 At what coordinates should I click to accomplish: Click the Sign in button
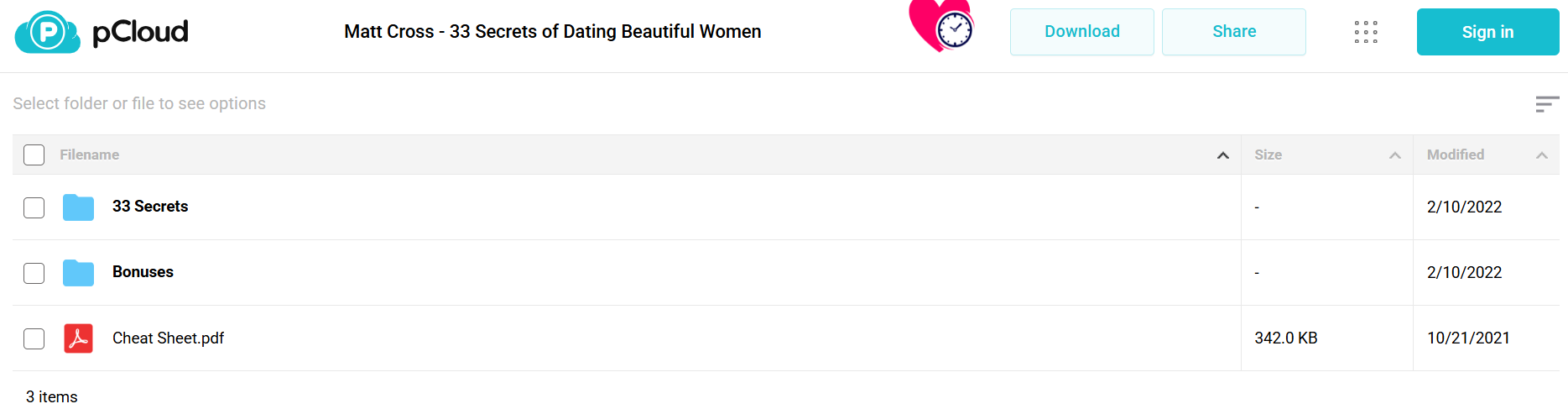tap(1488, 32)
